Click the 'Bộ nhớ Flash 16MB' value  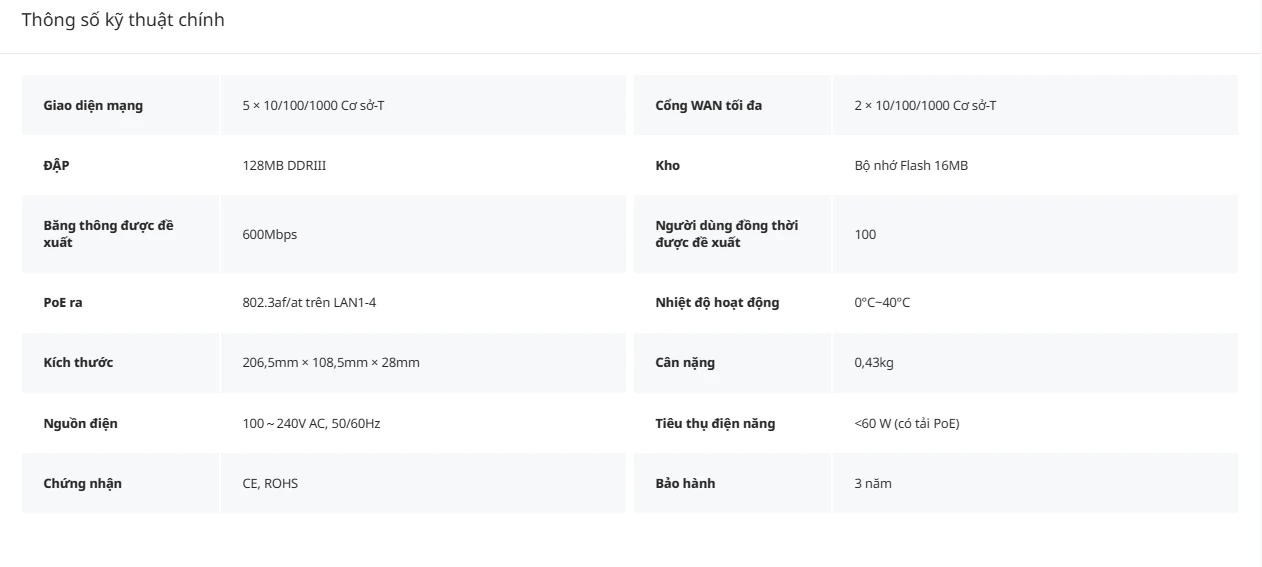click(911, 165)
